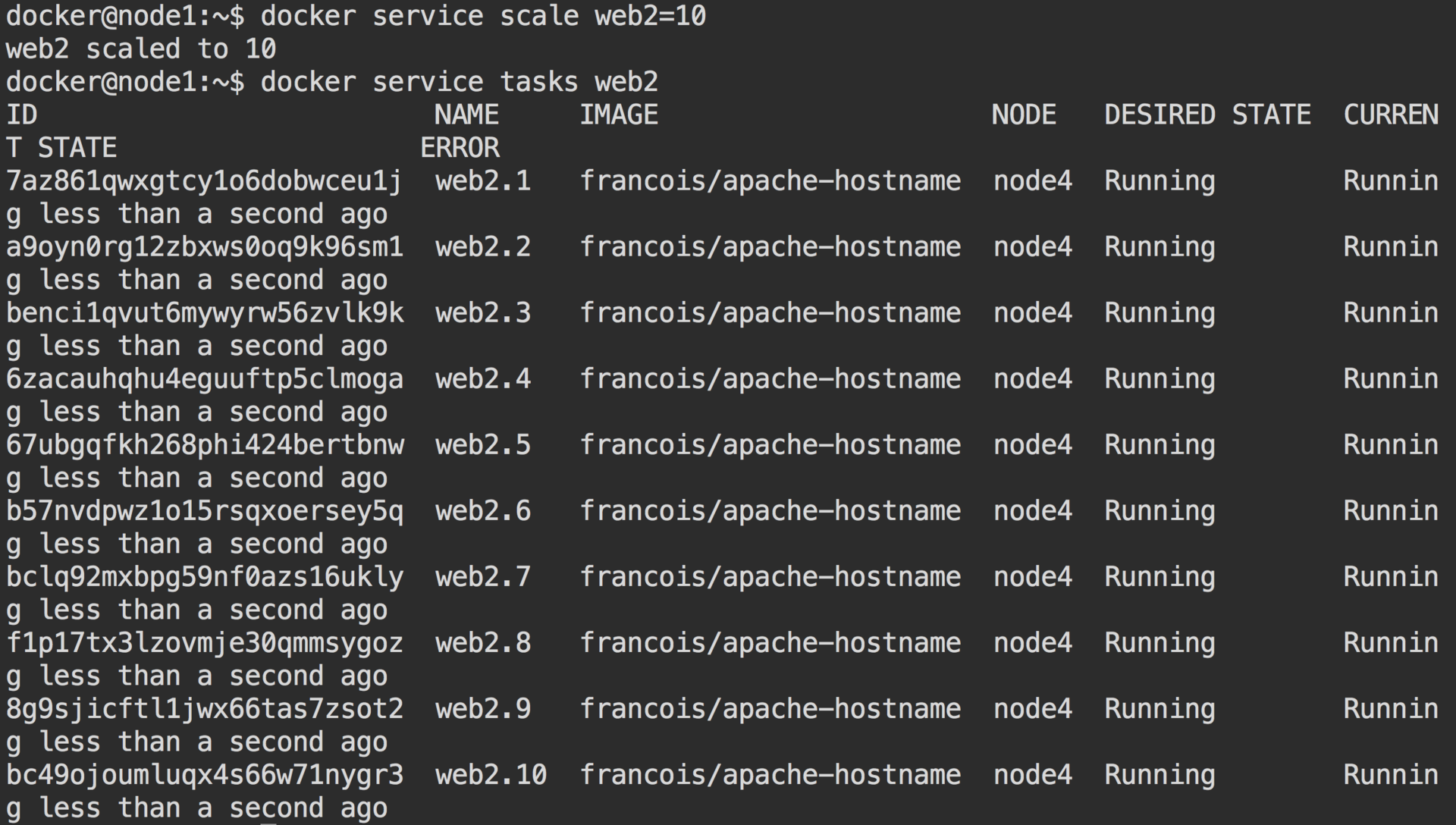Click the docker service scale web2=10 command

pyautogui.click(x=482, y=16)
